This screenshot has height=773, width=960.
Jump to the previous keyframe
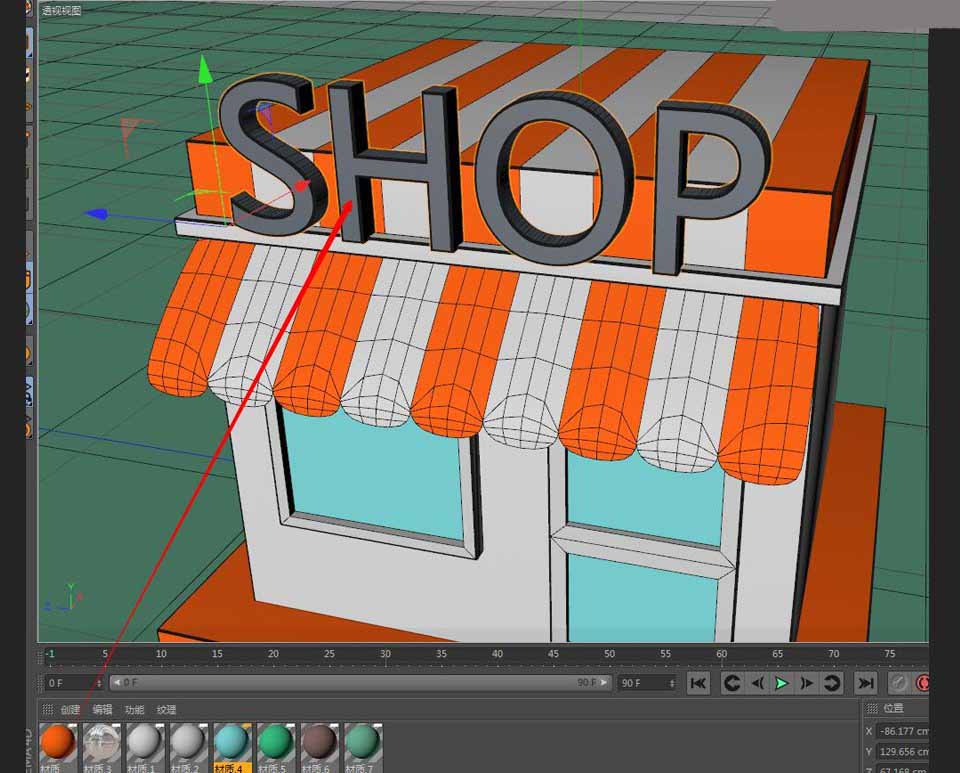(x=732, y=683)
